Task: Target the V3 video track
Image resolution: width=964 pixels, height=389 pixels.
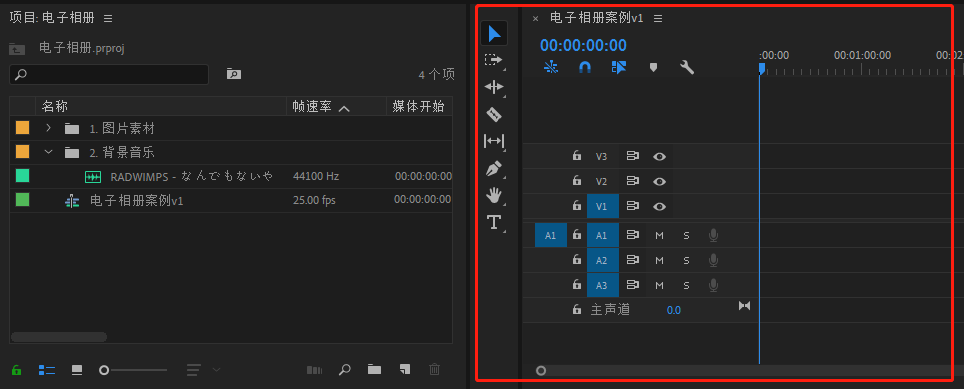Action: click(602, 156)
